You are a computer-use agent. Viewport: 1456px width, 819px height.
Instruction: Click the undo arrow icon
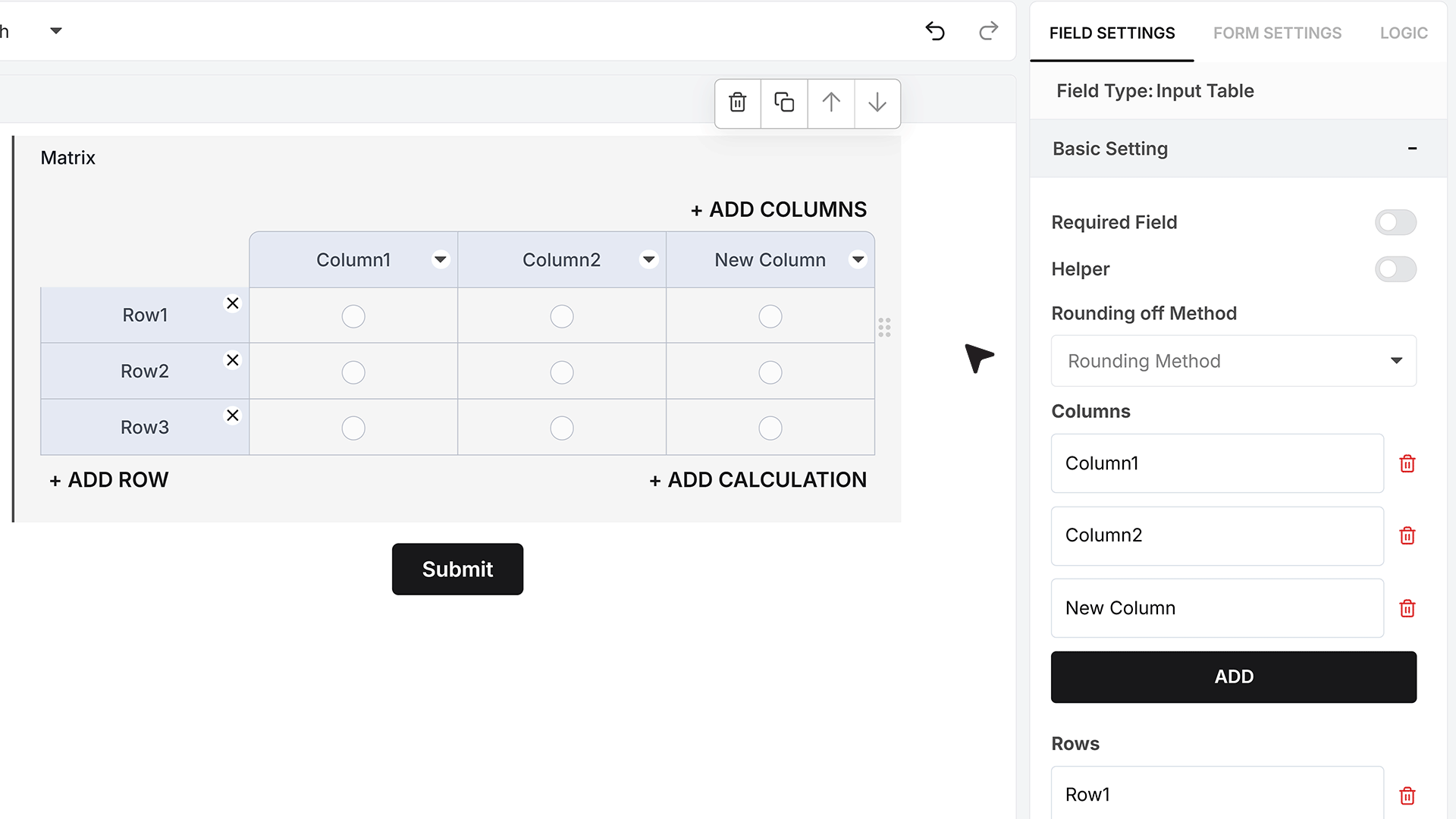(935, 31)
